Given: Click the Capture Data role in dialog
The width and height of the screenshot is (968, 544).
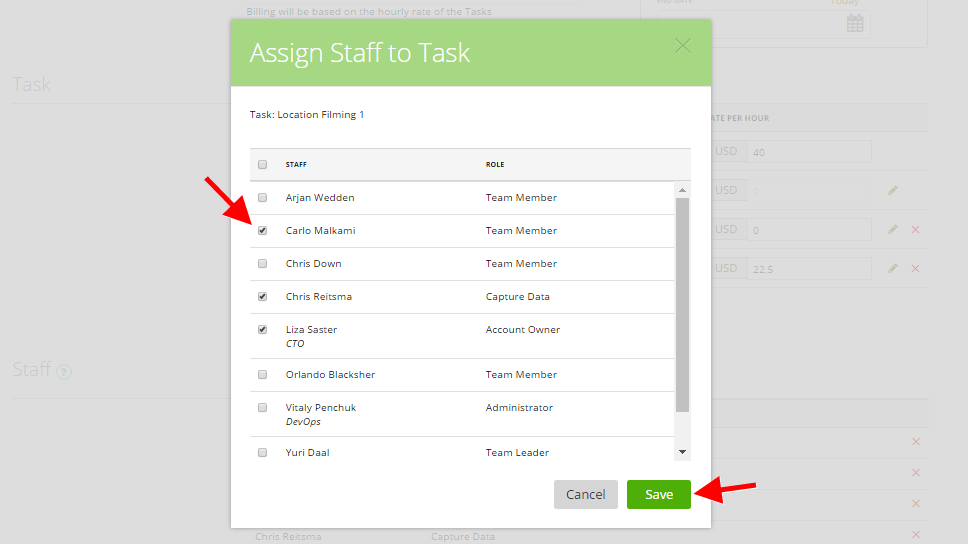Looking at the screenshot, I should [x=517, y=296].
